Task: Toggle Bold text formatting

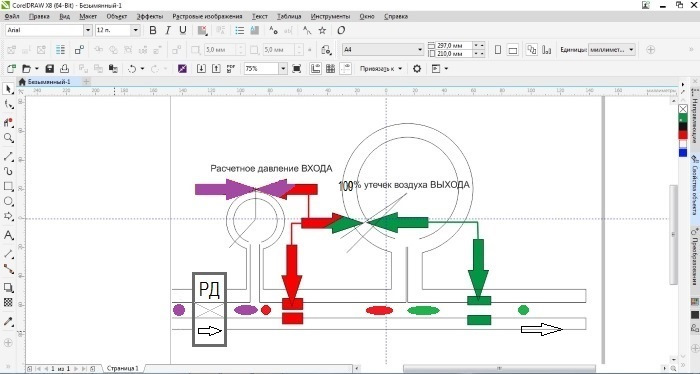Action: [x=153, y=30]
